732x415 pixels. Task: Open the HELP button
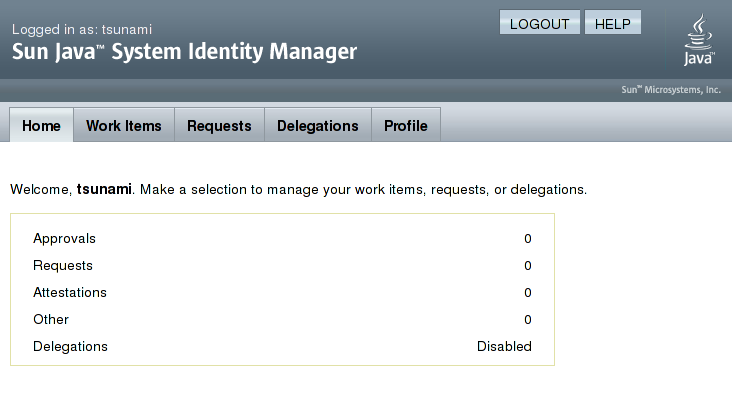tap(612, 22)
